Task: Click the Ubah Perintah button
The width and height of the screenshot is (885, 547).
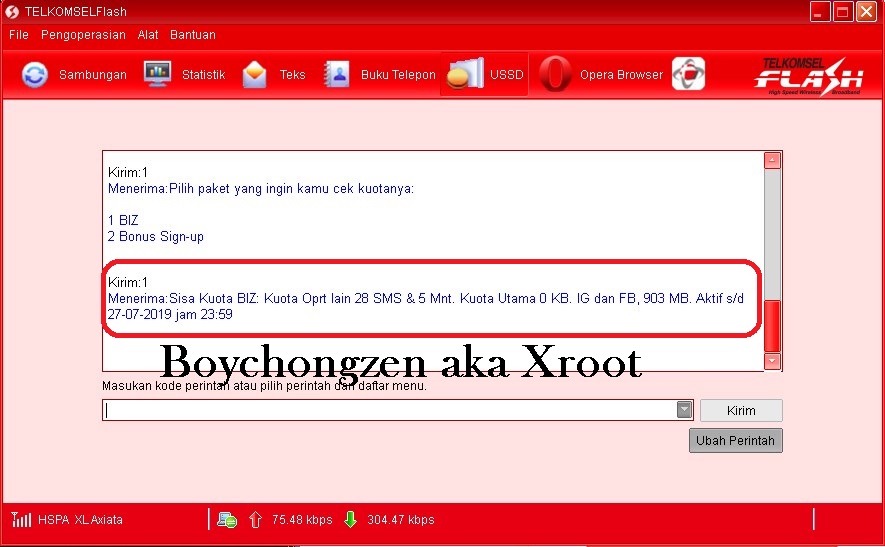Action: (735, 440)
